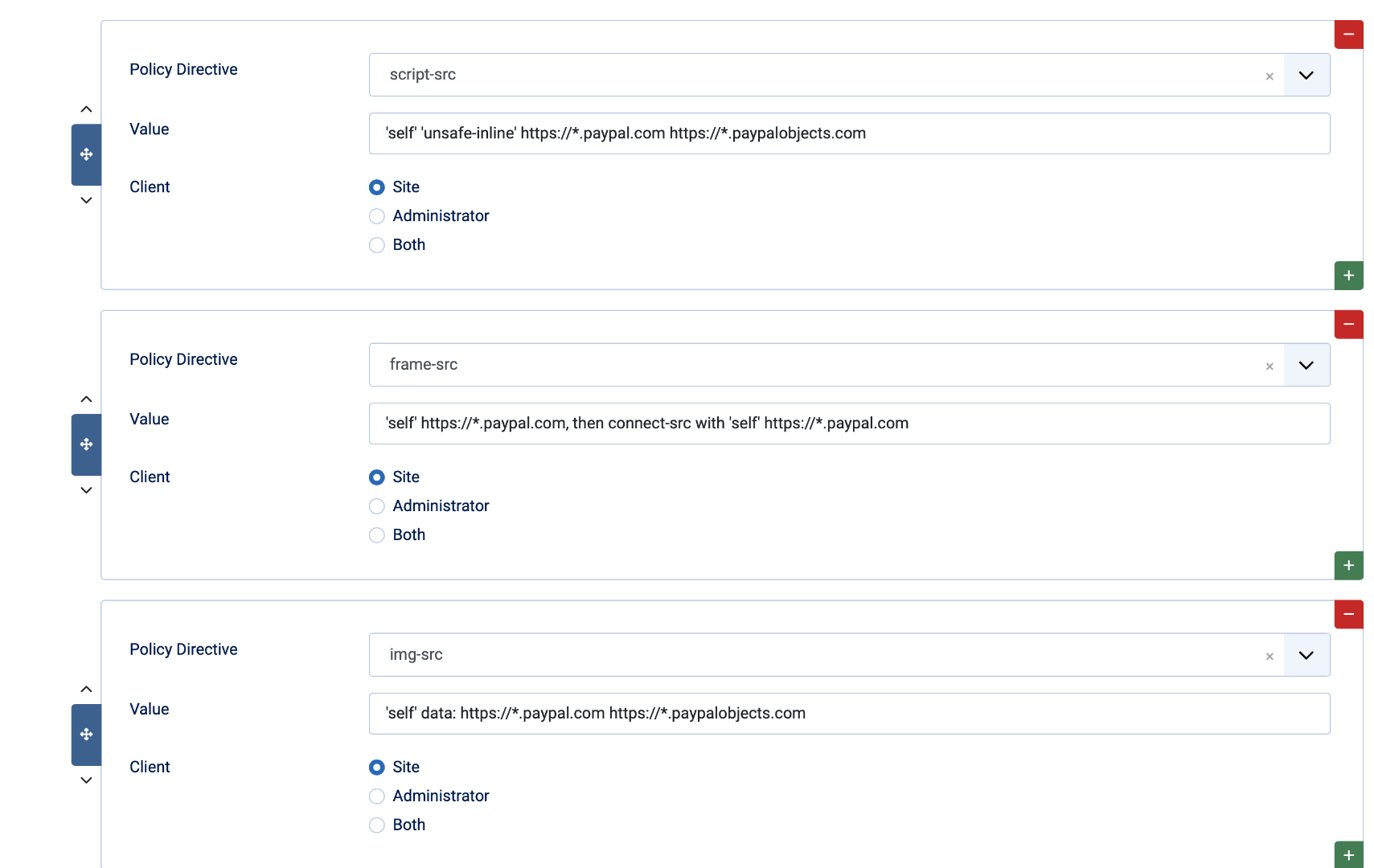1374x868 pixels.
Task: Add a row after script-src directive
Action: click(1348, 276)
